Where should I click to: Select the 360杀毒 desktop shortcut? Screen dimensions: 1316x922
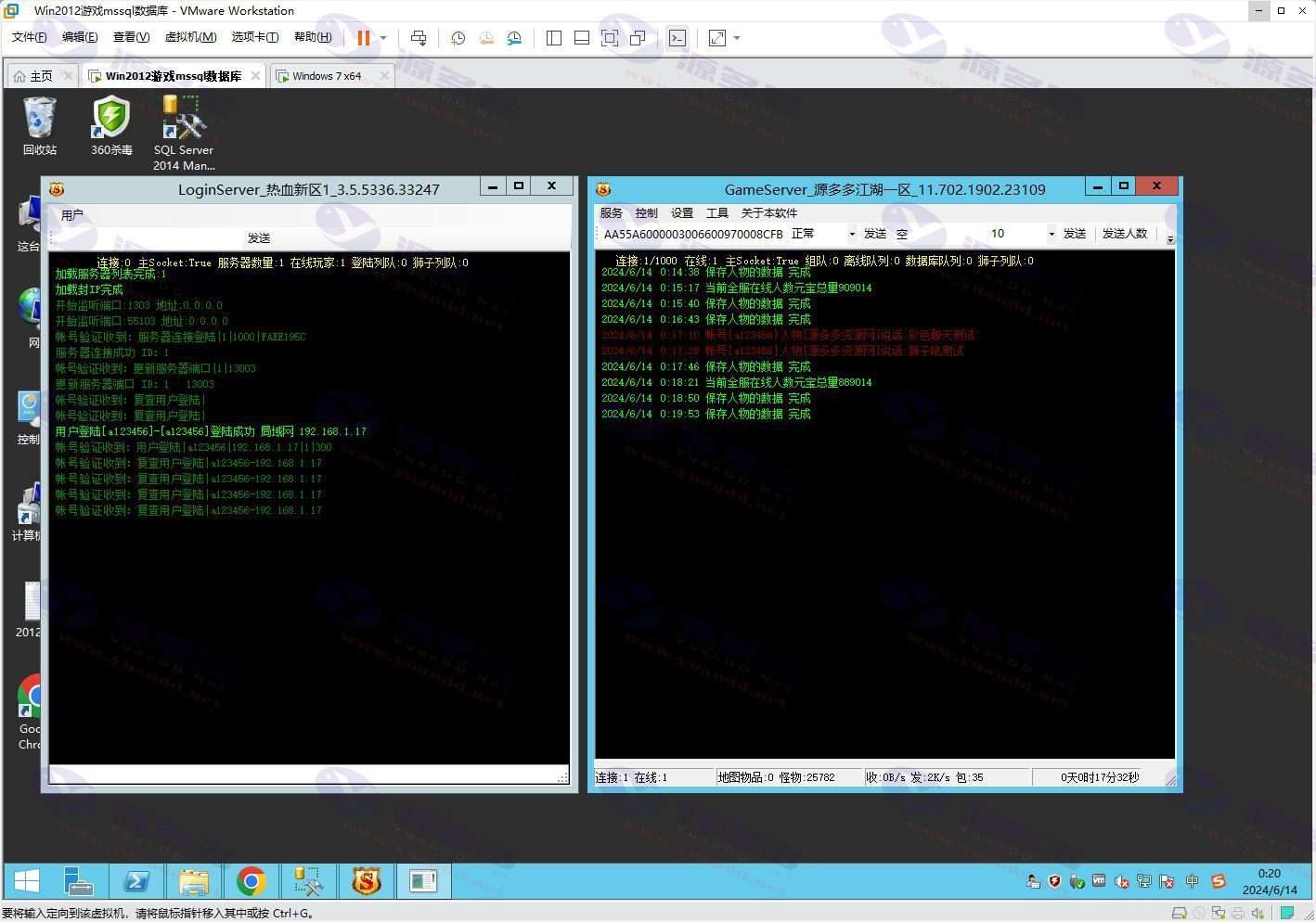(111, 126)
